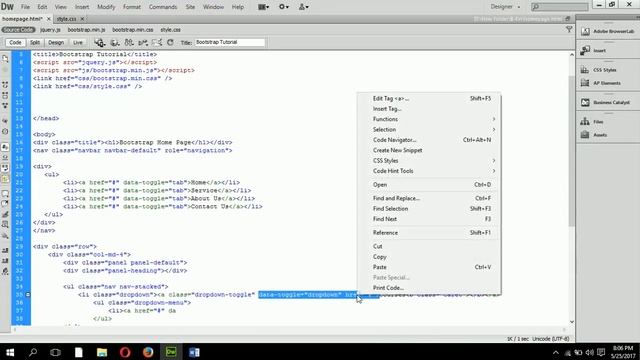Viewport: 640px width, 360px height.
Task: Click the filter related files funnel icon
Action: point(569,29)
